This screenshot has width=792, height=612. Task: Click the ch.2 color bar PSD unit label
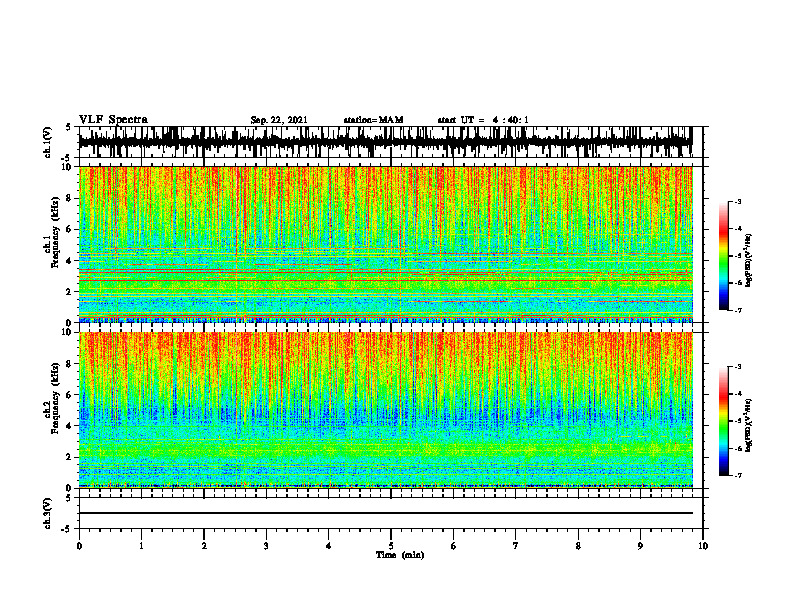click(x=749, y=425)
